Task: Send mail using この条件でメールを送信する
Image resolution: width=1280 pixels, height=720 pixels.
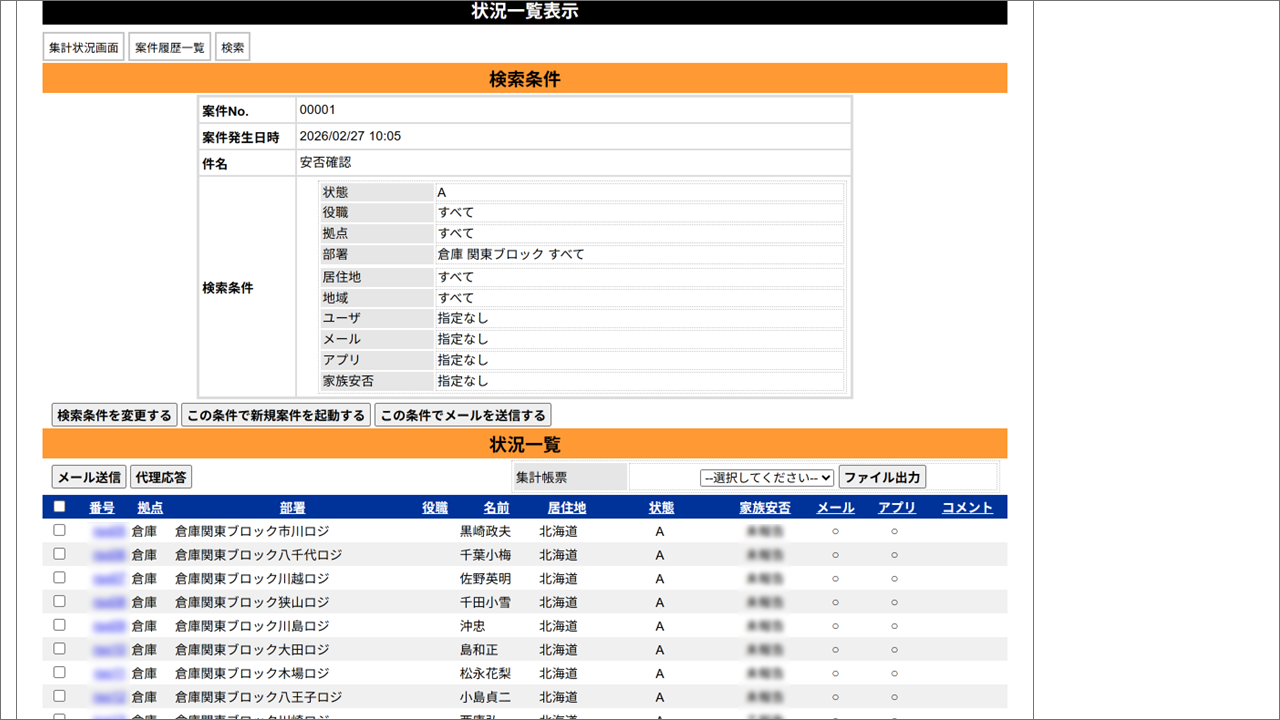Action: (x=462, y=414)
